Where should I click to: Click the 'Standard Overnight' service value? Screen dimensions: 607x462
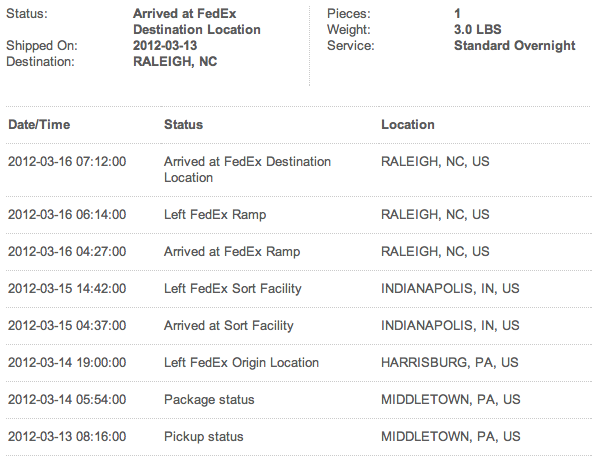pyautogui.click(x=514, y=46)
